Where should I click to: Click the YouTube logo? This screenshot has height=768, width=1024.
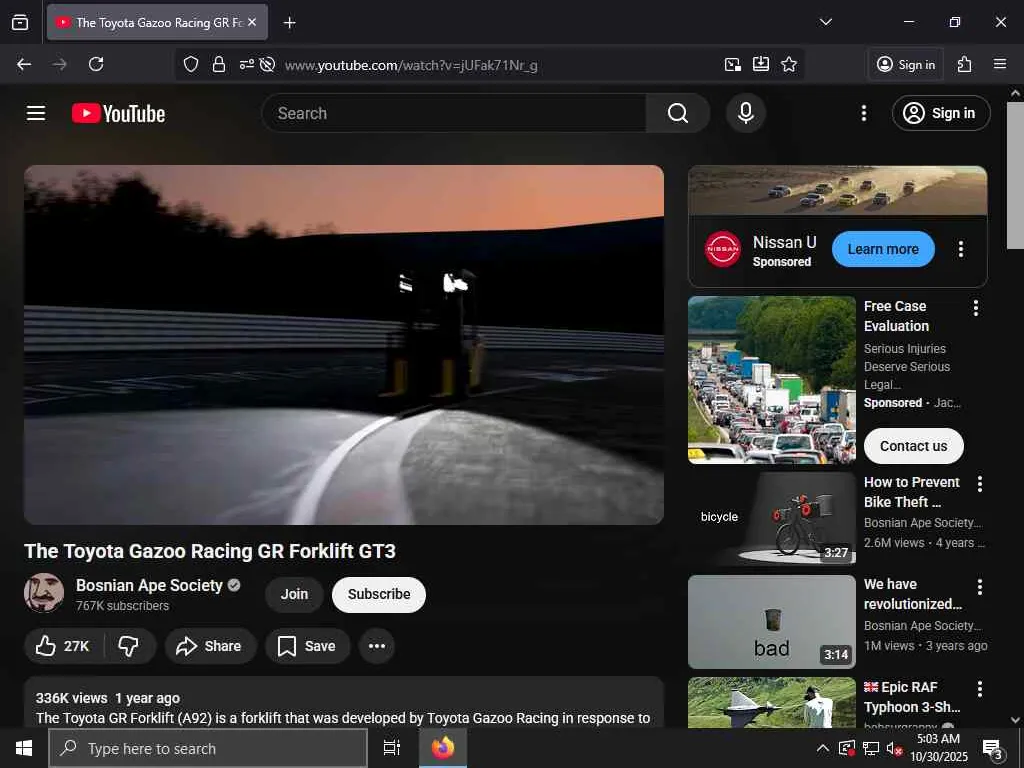(118, 113)
